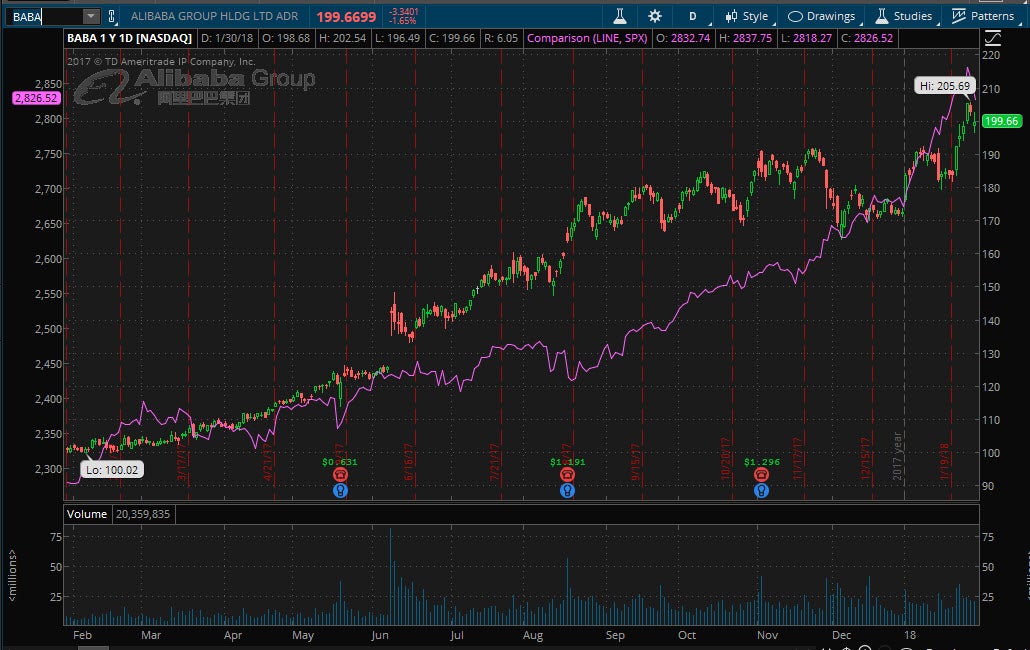Open the Patterns menu
Screen dimensions: 1030x650
point(983,16)
